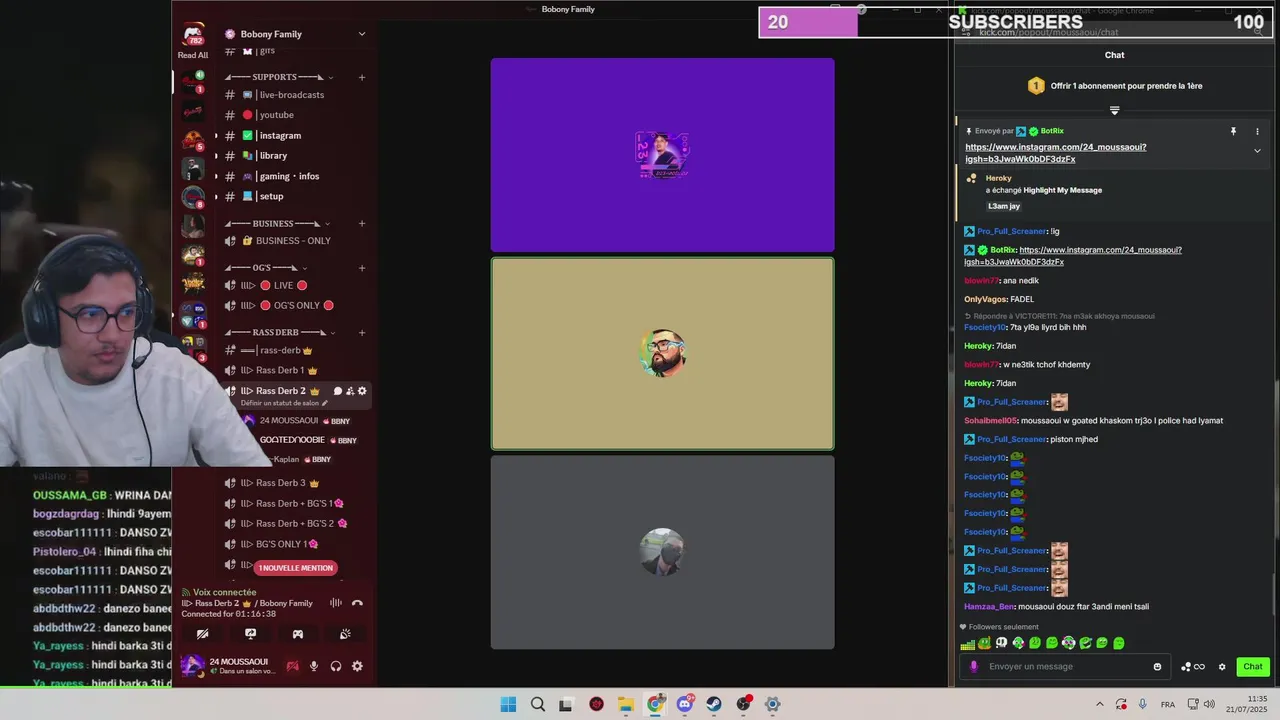Unpin the pinned chat message
Image resolution: width=1280 pixels, height=720 pixels.
point(1233,131)
